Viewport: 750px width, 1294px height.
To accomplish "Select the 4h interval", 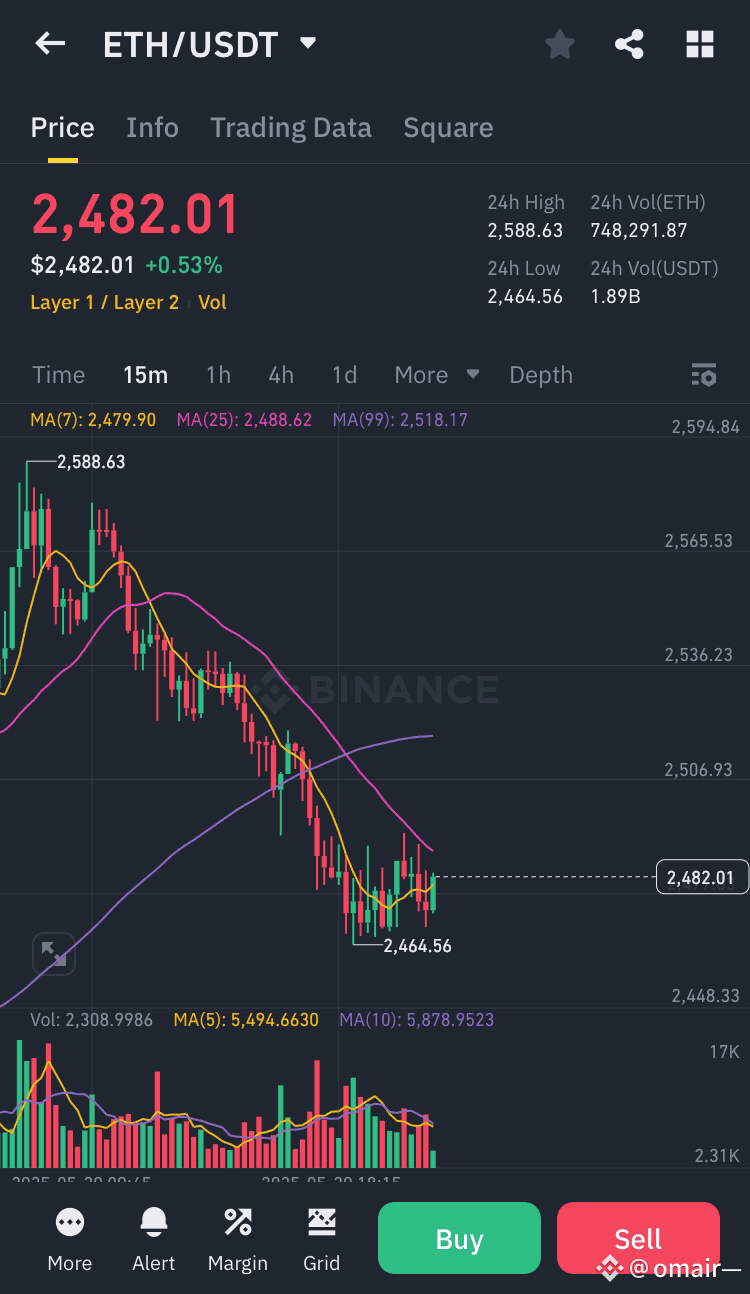I will pyautogui.click(x=281, y=375).
